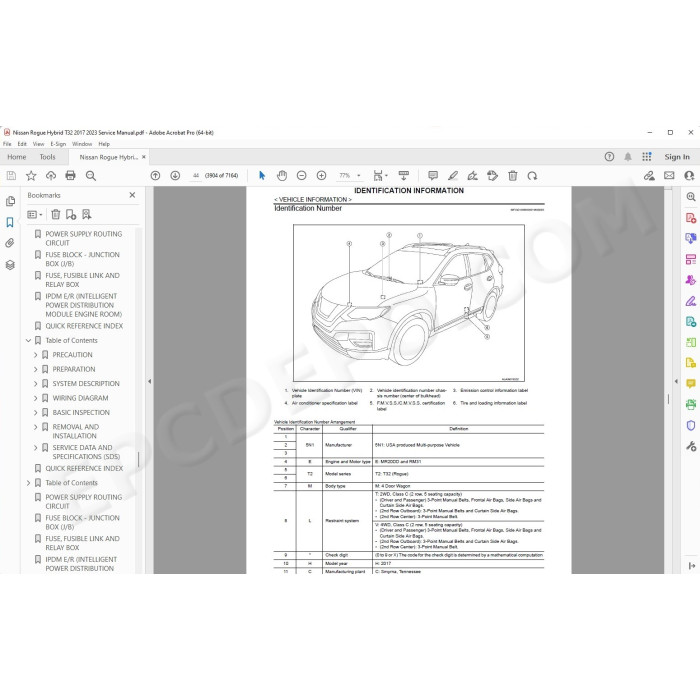Switch to the Tools tab
Screen dimensions: 700x700
(47, 157)
